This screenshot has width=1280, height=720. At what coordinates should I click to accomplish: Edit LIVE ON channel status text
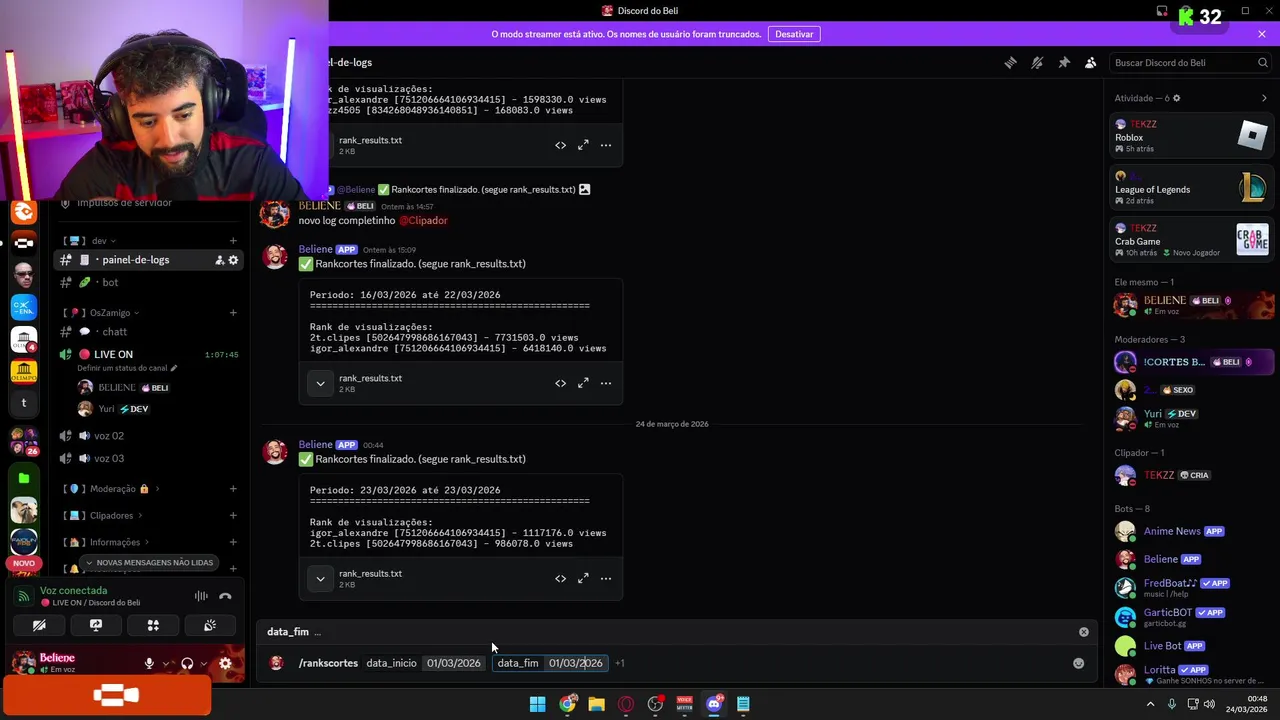pyautogui.click(x=127, y=369)
